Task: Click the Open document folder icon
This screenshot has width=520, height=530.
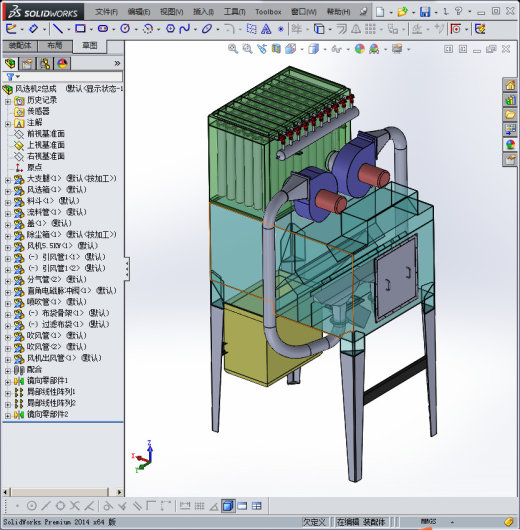Action: point(402,12)
